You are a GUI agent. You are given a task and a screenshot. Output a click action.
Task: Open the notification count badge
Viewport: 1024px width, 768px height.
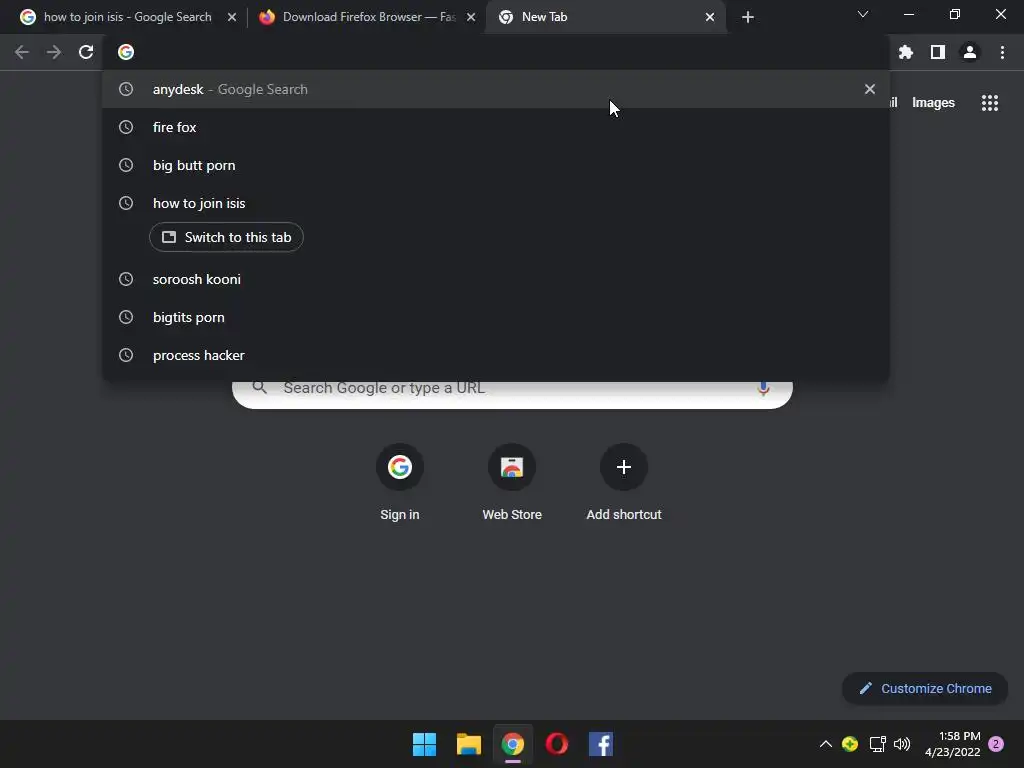click(x=997, y=744)
